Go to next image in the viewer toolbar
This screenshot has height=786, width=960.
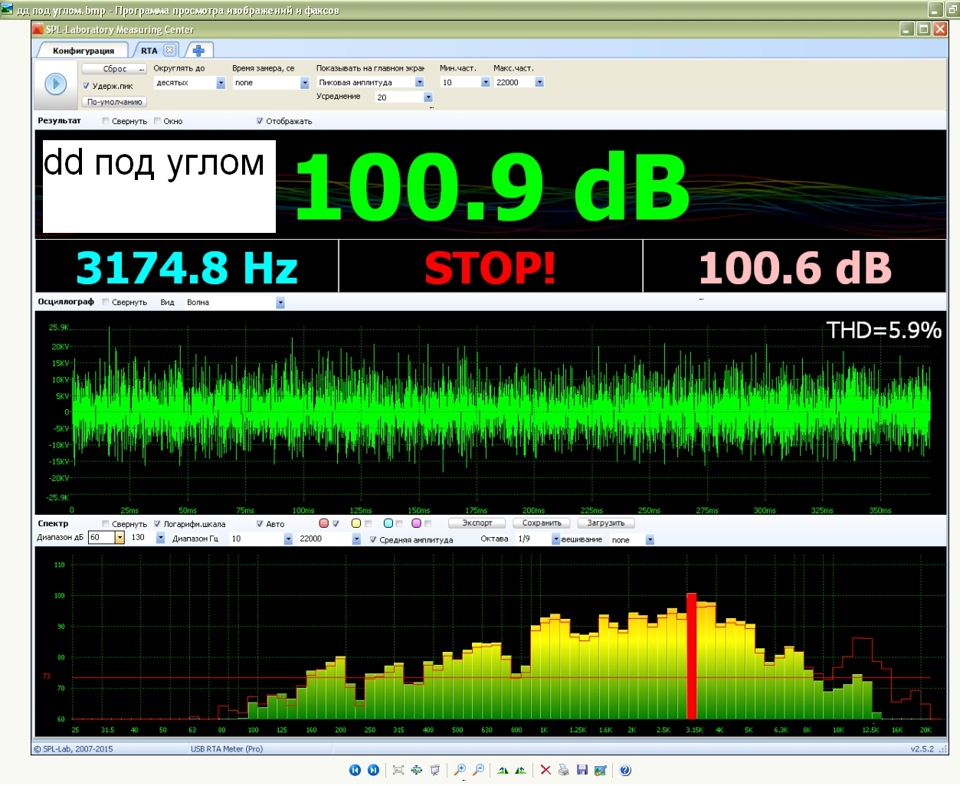[373, 770]
